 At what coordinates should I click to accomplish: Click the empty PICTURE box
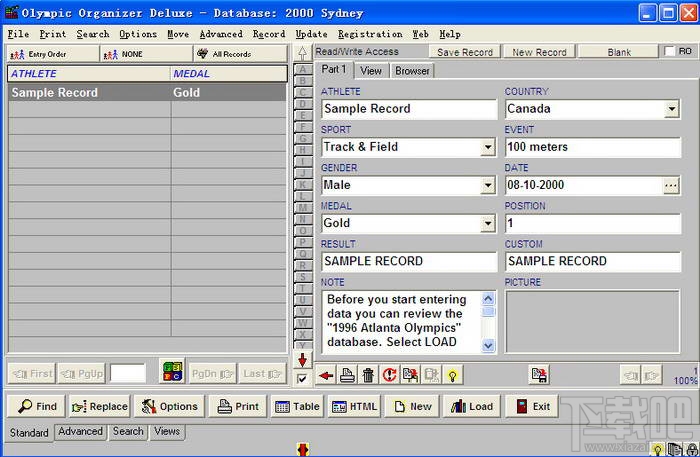(x=592, y=322)
